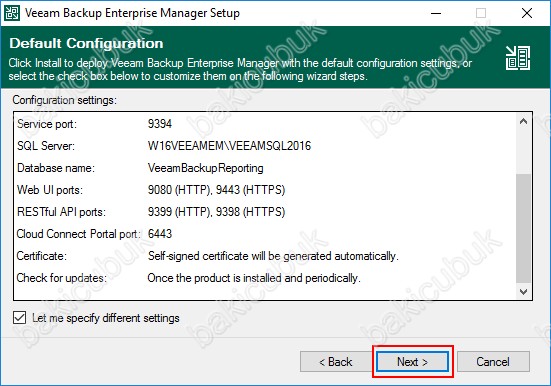
Task: Click RESTful API ports value 9399 (HTTP), 9398 (HTTPS)
Action: tap(216, 212)
